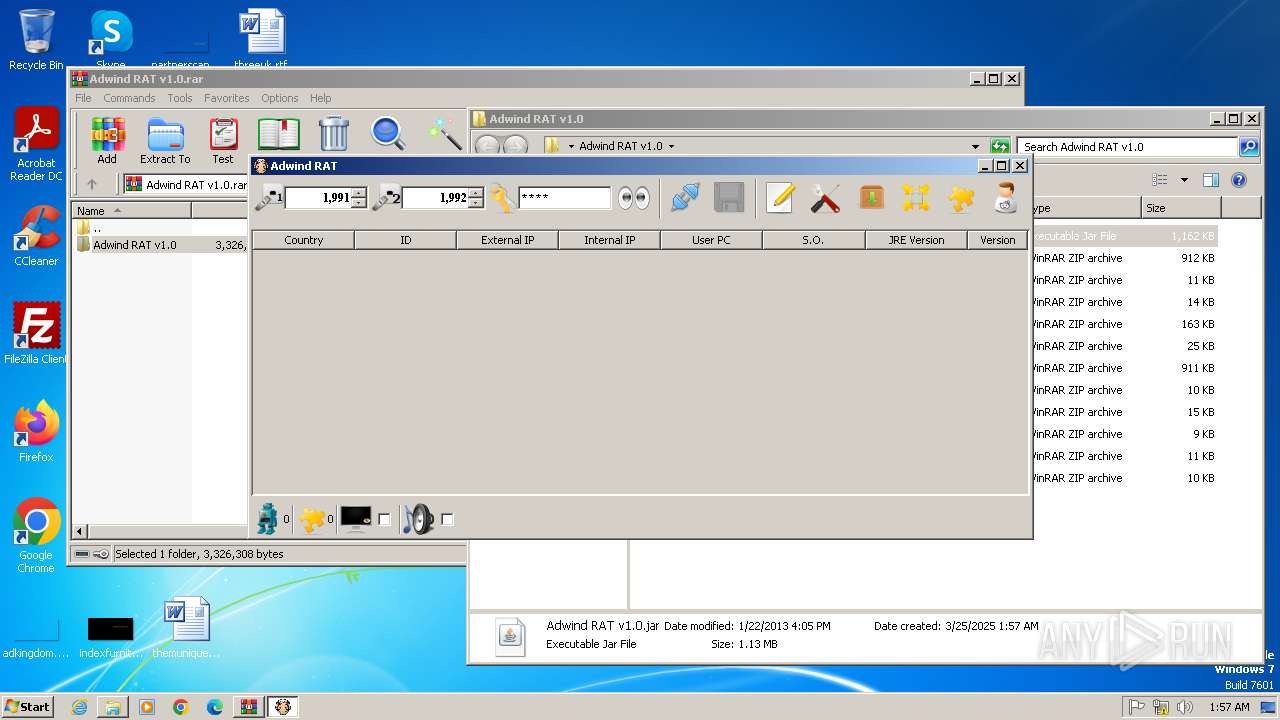Click the blue robot icon in status bar

tap(267, 518)
